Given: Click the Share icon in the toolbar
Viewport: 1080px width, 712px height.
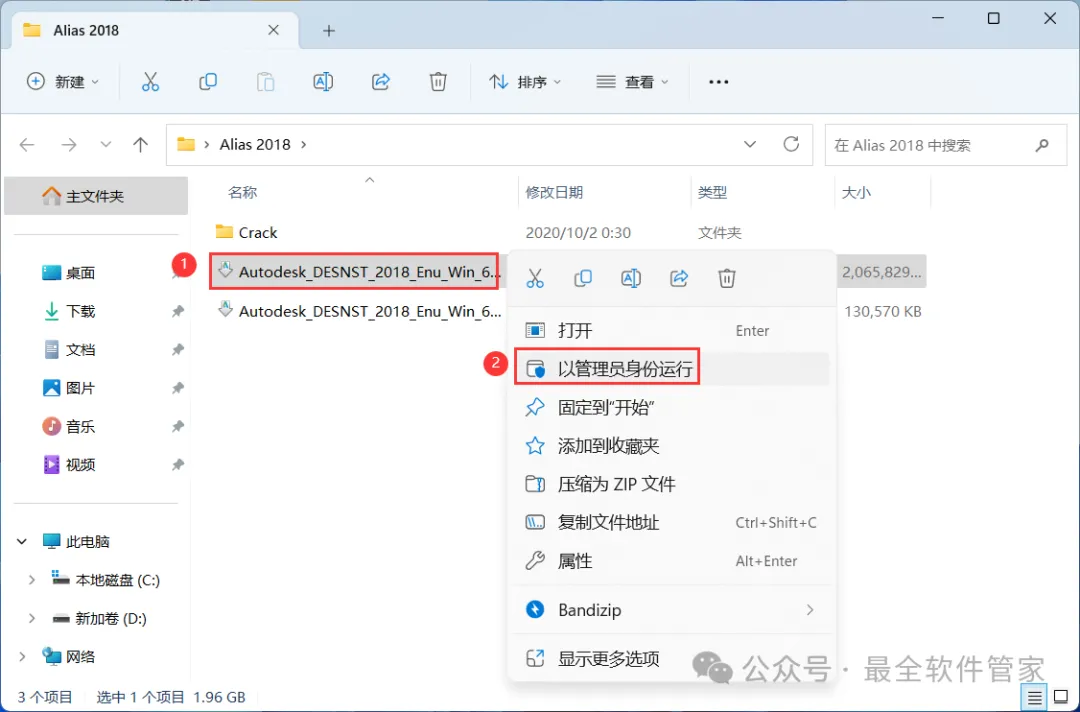Looking at the screenshot, I should [x=381, y=82].
